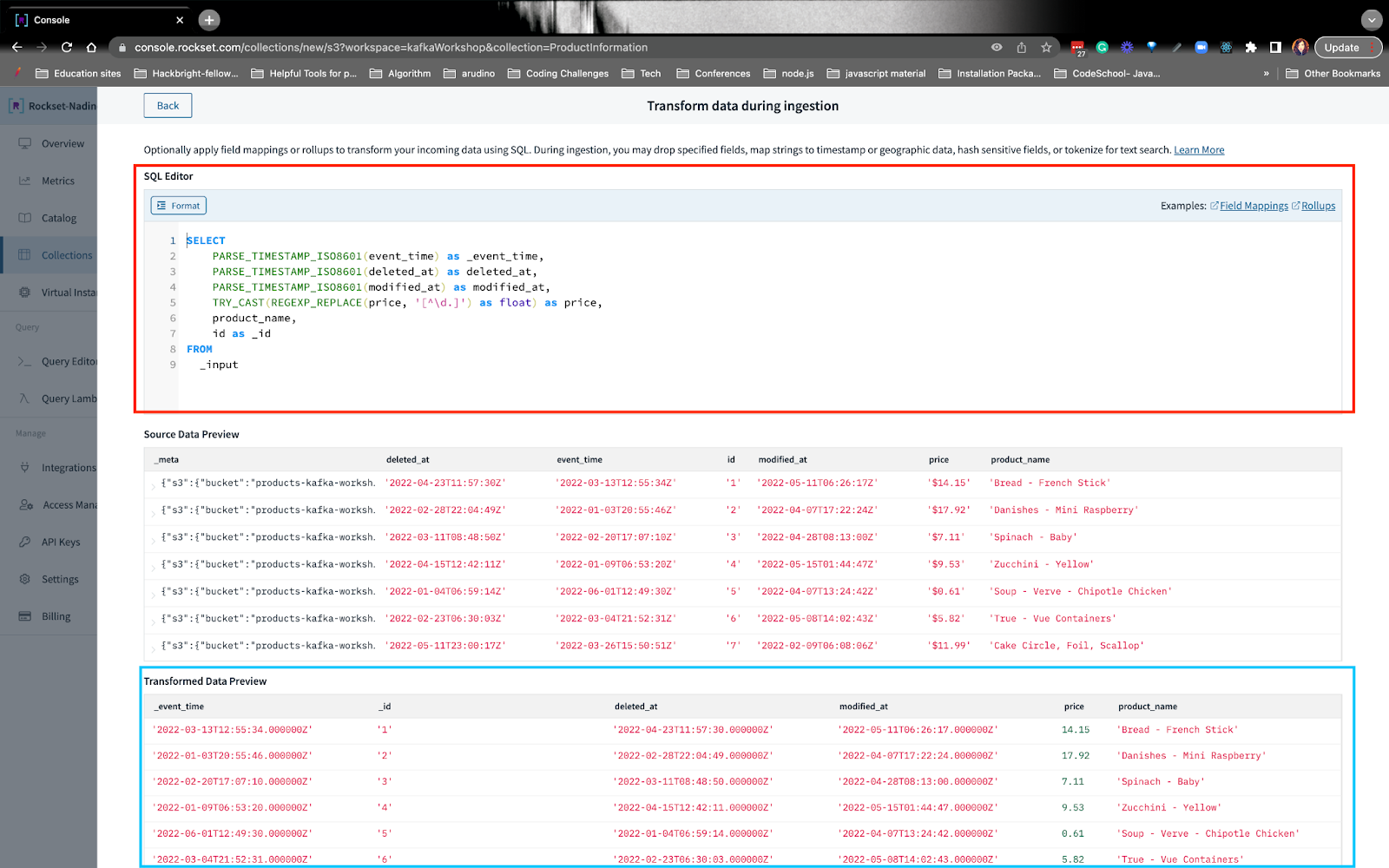Reload the current page

(67, 47)
